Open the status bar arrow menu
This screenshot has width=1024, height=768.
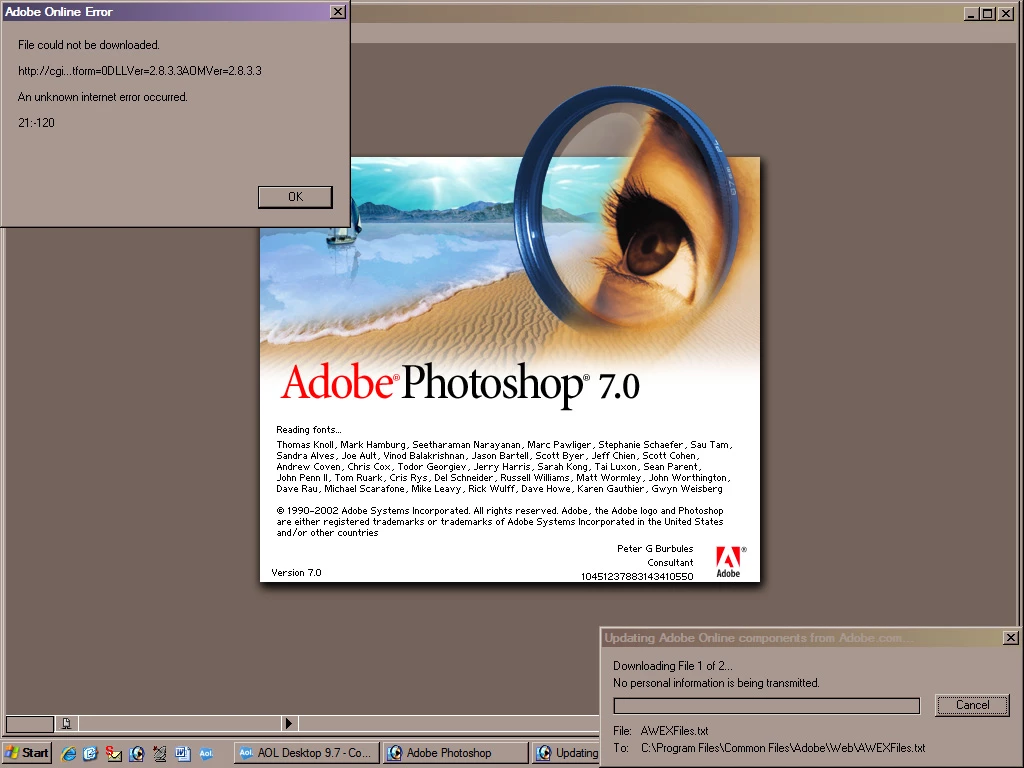[x=288, y=723]
